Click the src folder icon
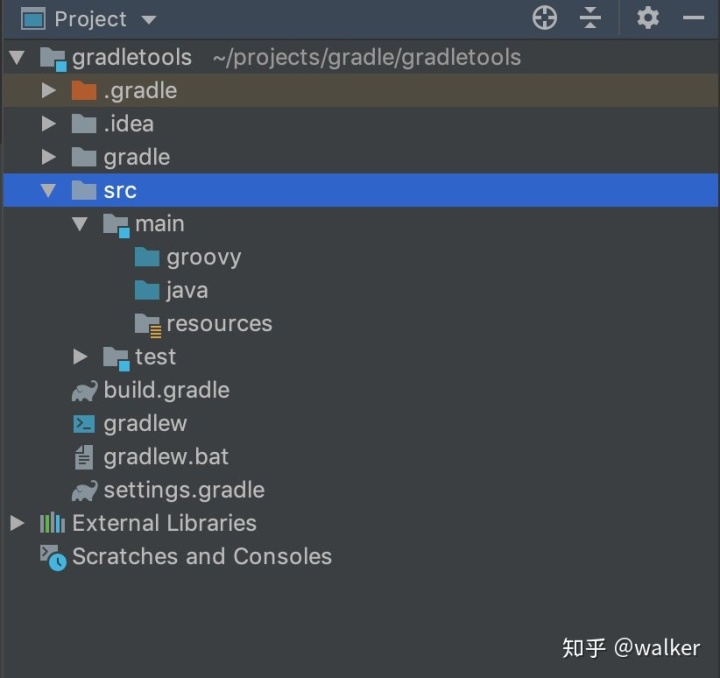The image size is (720, 678). pos(84,190)
